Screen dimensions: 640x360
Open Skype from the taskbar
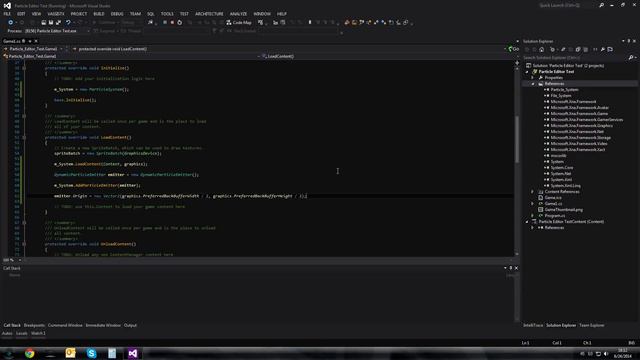tap(91, 353)
